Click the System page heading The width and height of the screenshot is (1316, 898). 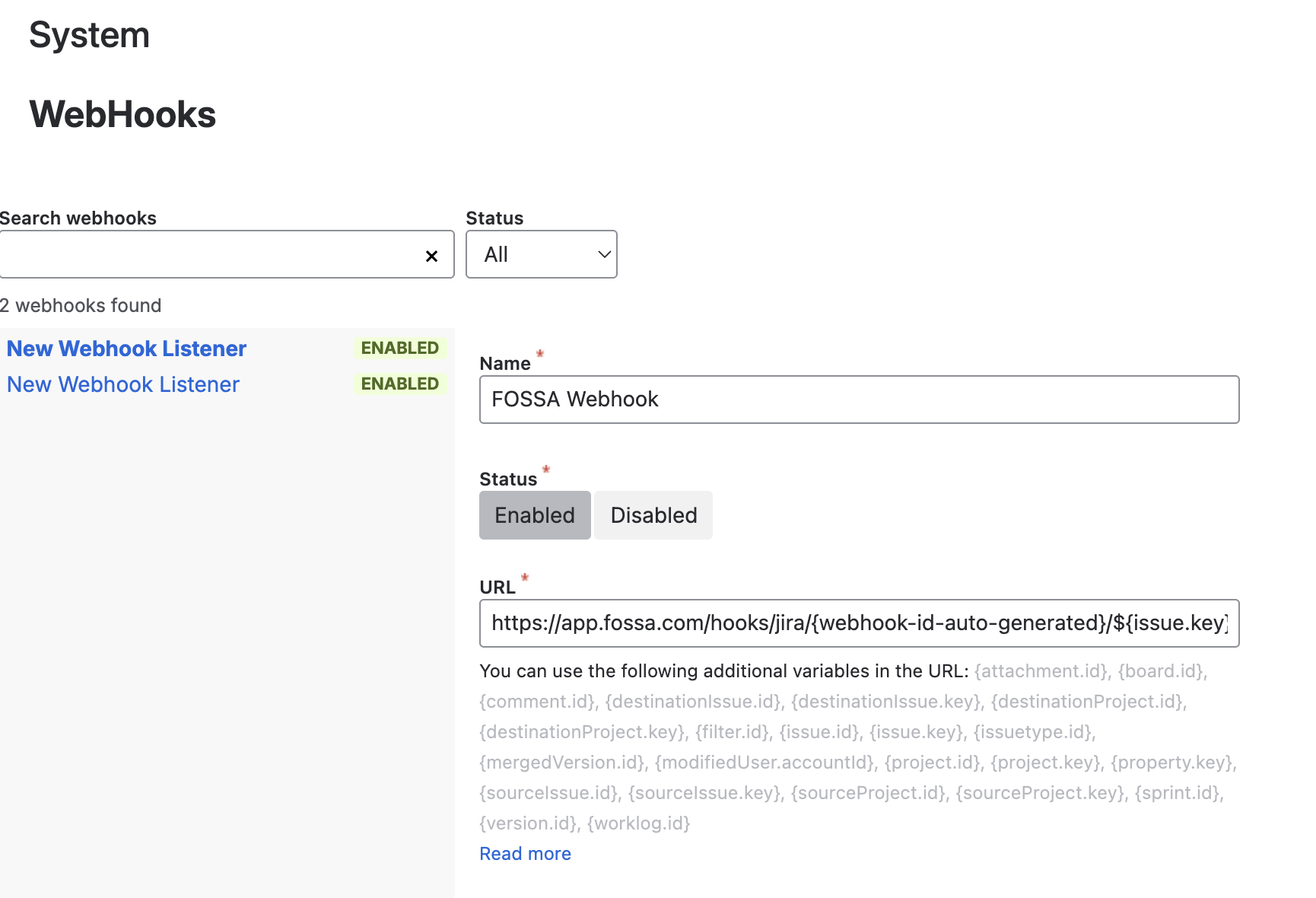click(x=89, y=35)
